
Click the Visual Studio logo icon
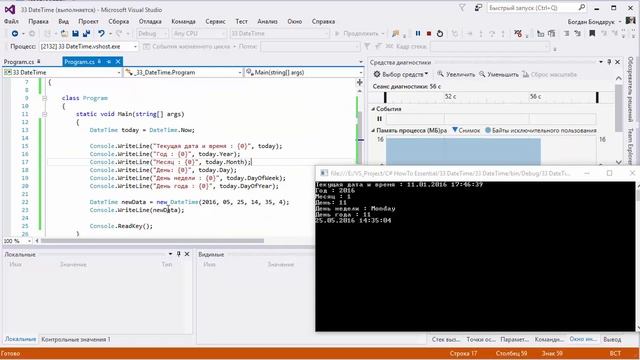[x=10, y=9]
